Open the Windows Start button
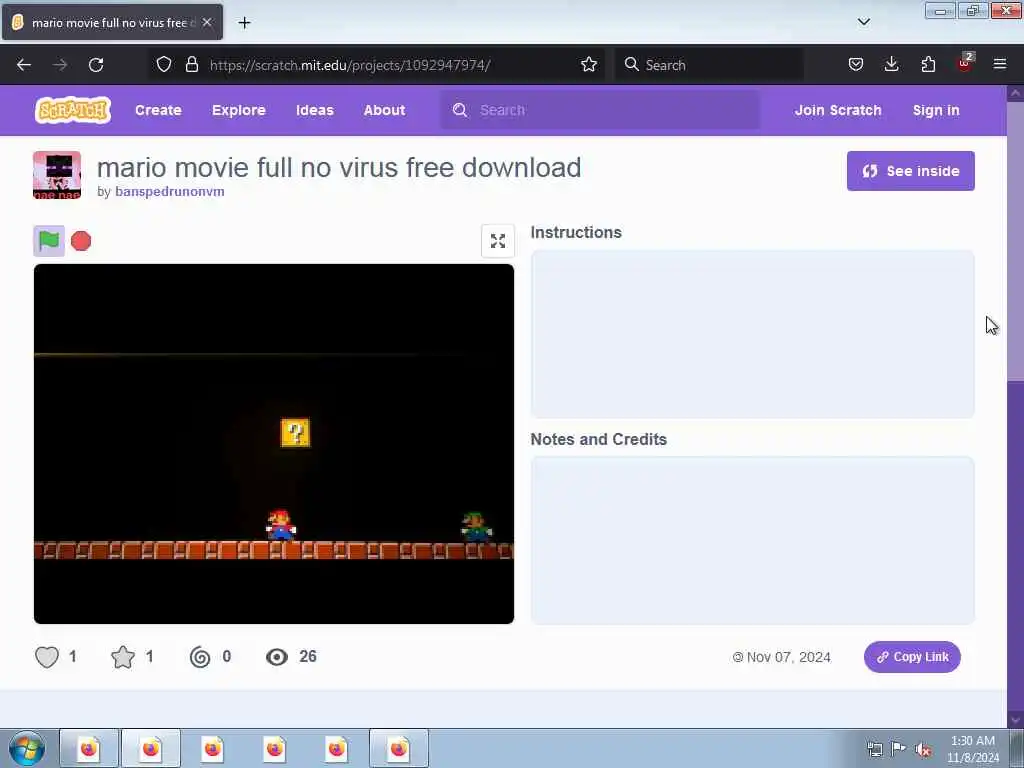Screen dimensions: 1024x768 click(27, 748)
